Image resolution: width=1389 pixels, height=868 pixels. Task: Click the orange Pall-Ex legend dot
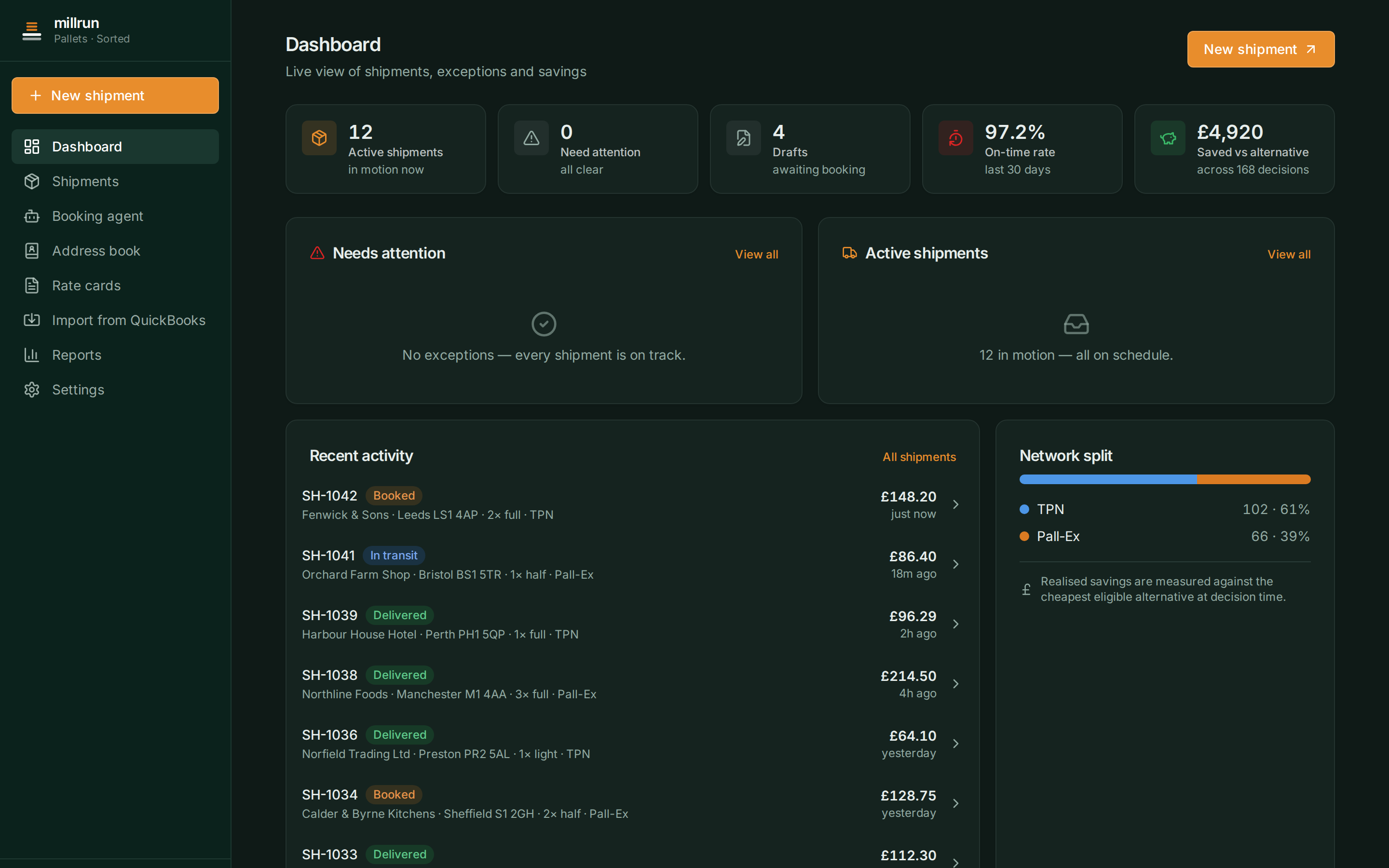tap(1024, 536)
